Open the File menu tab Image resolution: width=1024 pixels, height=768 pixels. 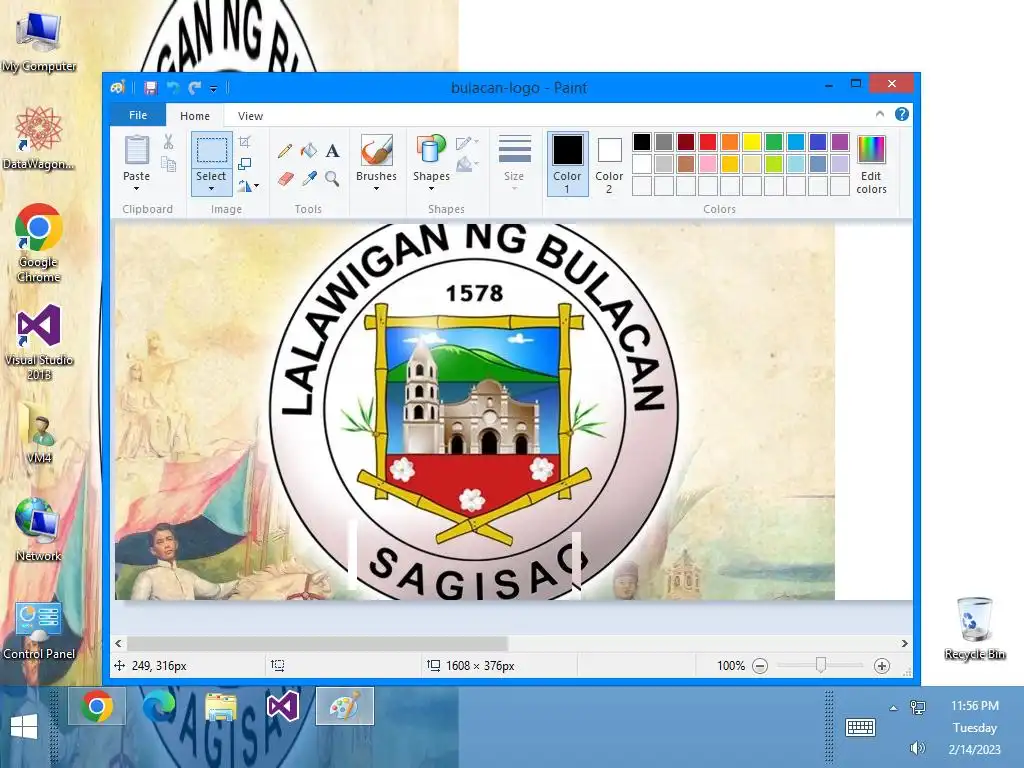click(x=138, y=115)
